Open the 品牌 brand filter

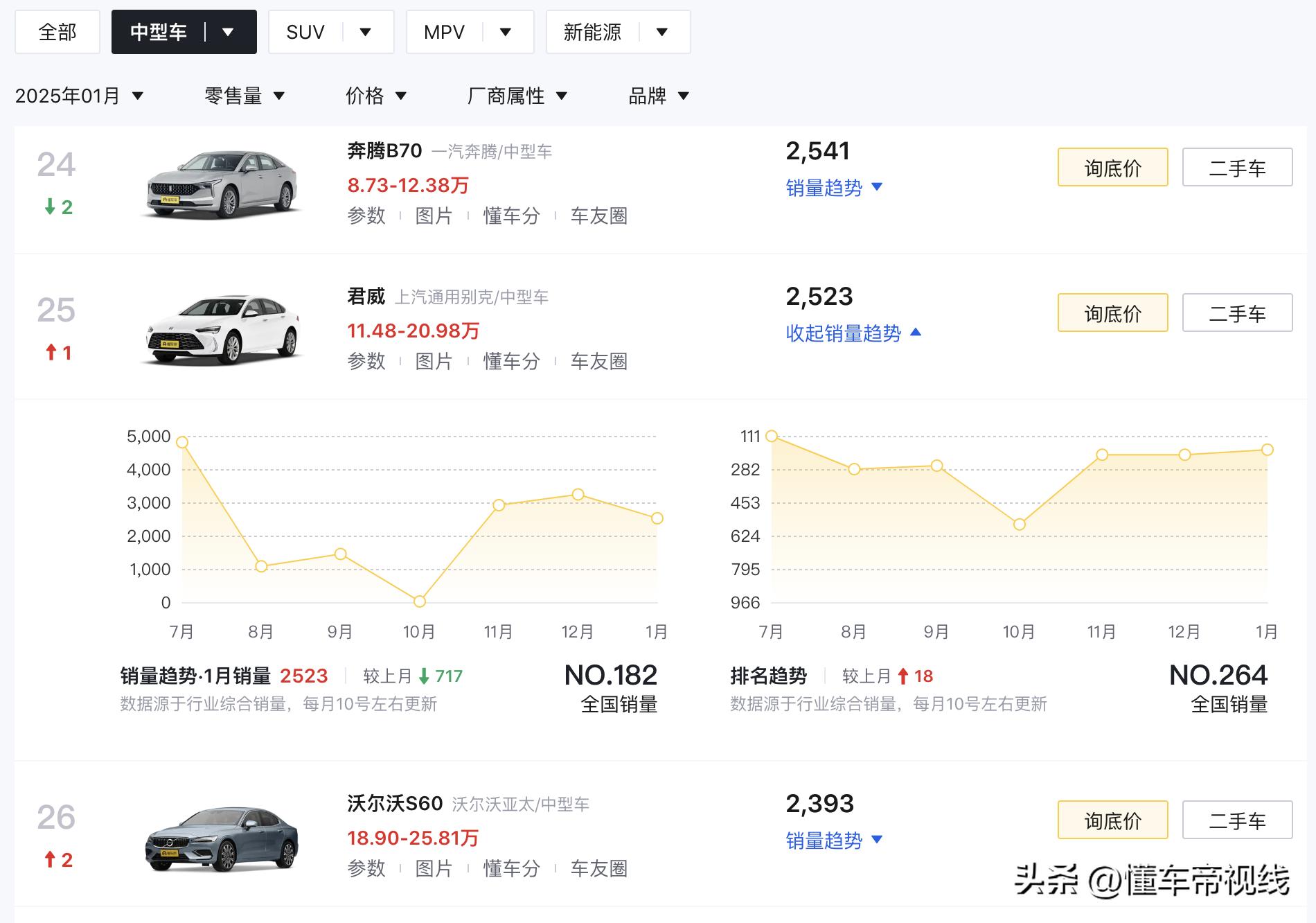[x=658, y=96]
